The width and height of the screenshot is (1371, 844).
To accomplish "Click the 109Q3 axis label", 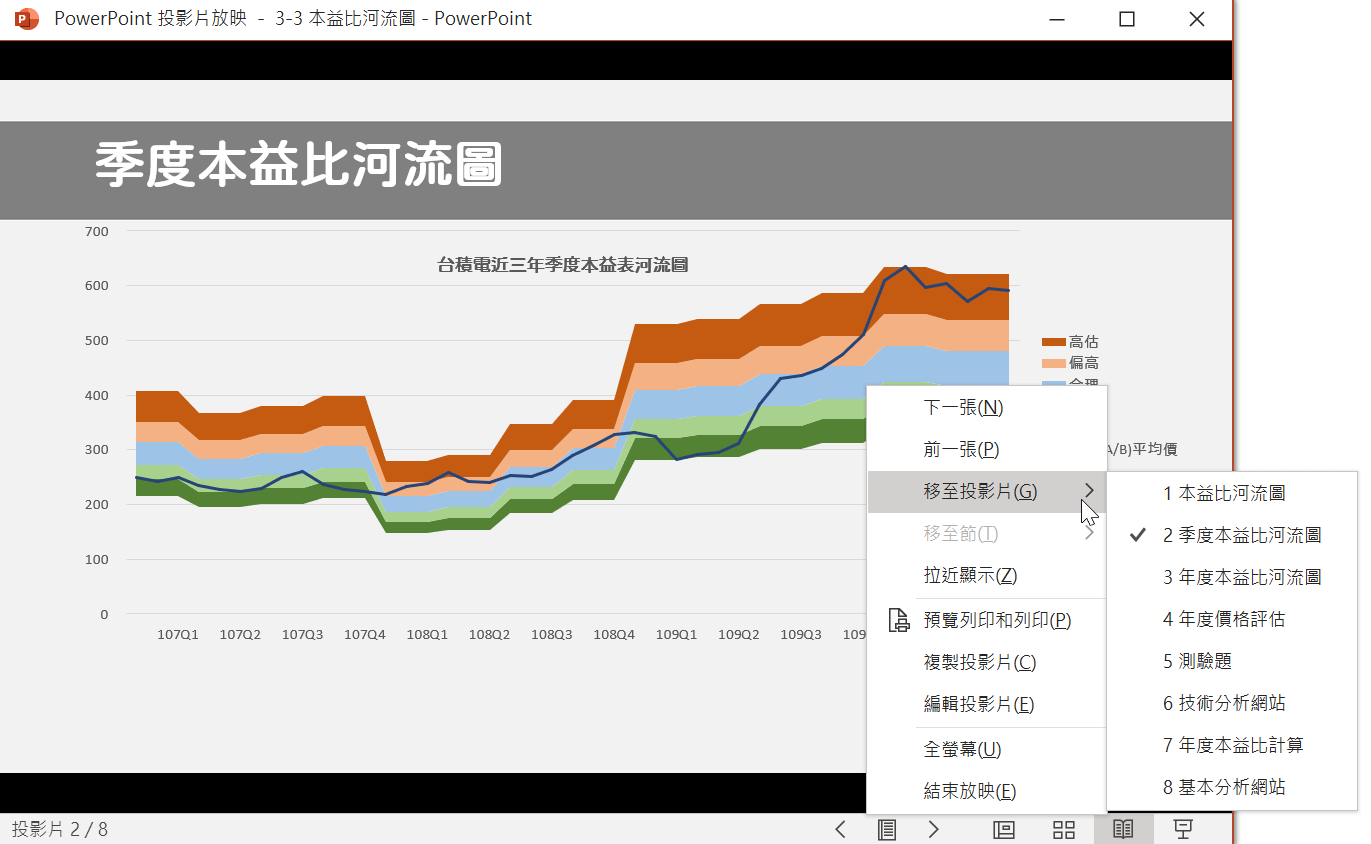I will point(801,634).
